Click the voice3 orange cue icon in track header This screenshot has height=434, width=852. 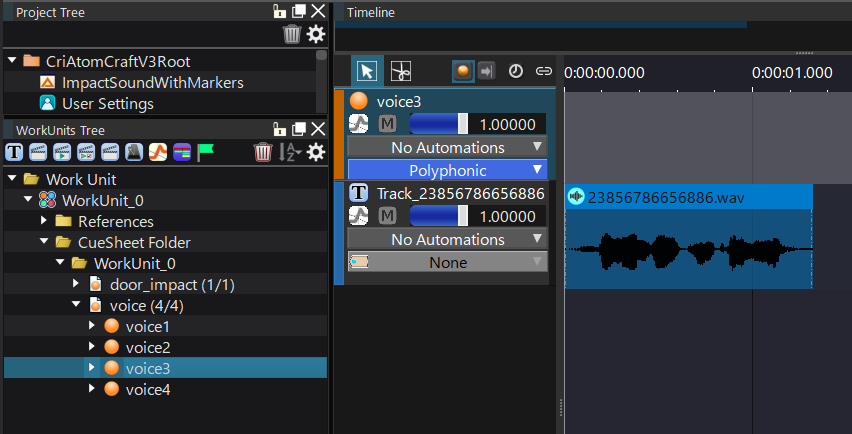click(359, 101)
